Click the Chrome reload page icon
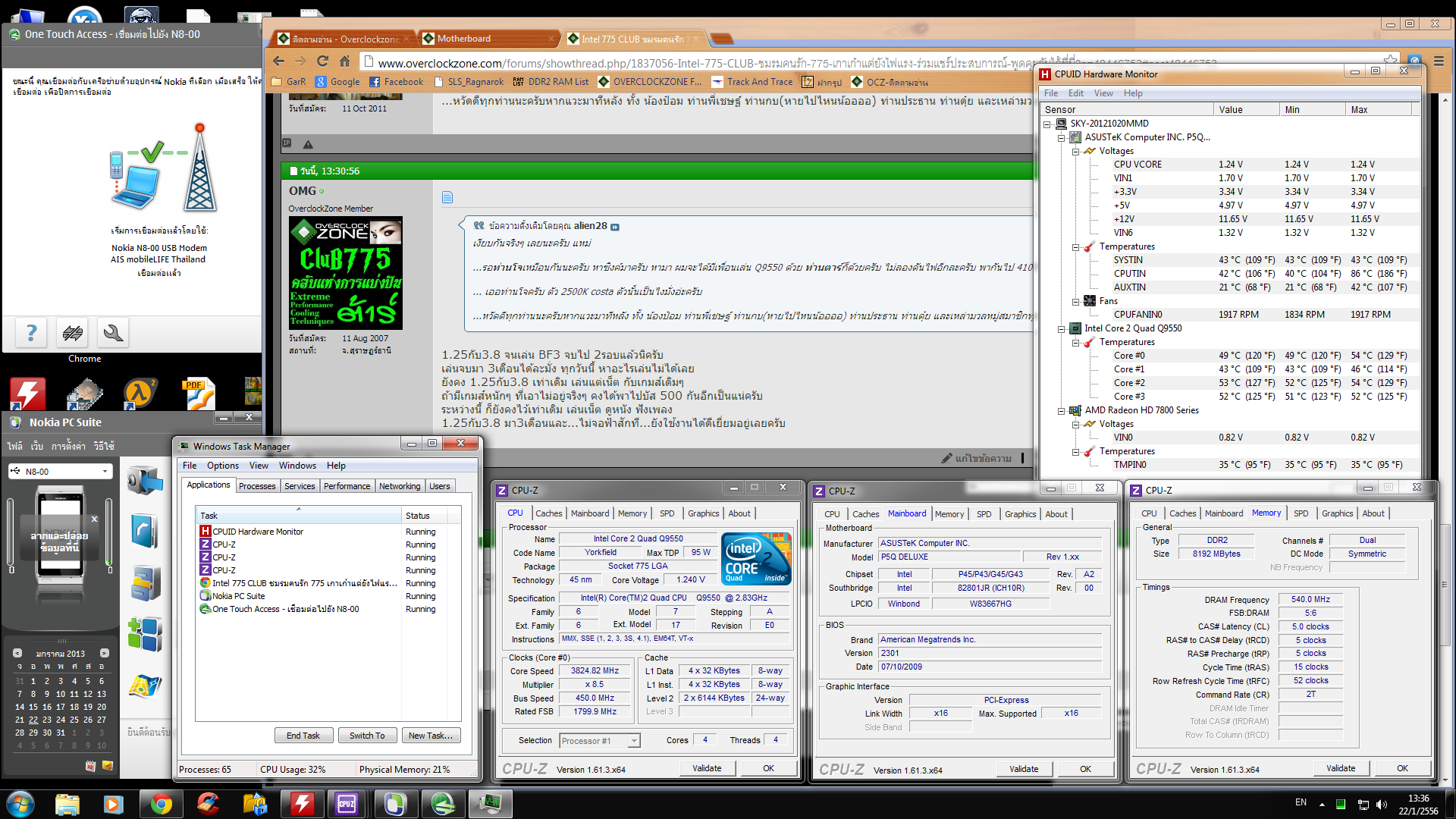Viewport: 1456px width, 819px height. coord(322,61)
